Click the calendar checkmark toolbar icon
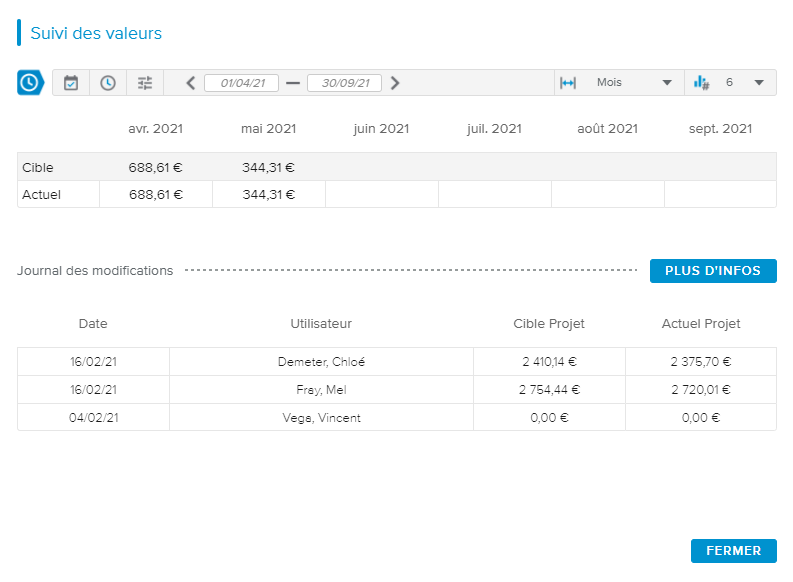The image size is (793, 582). pos(71,83)
